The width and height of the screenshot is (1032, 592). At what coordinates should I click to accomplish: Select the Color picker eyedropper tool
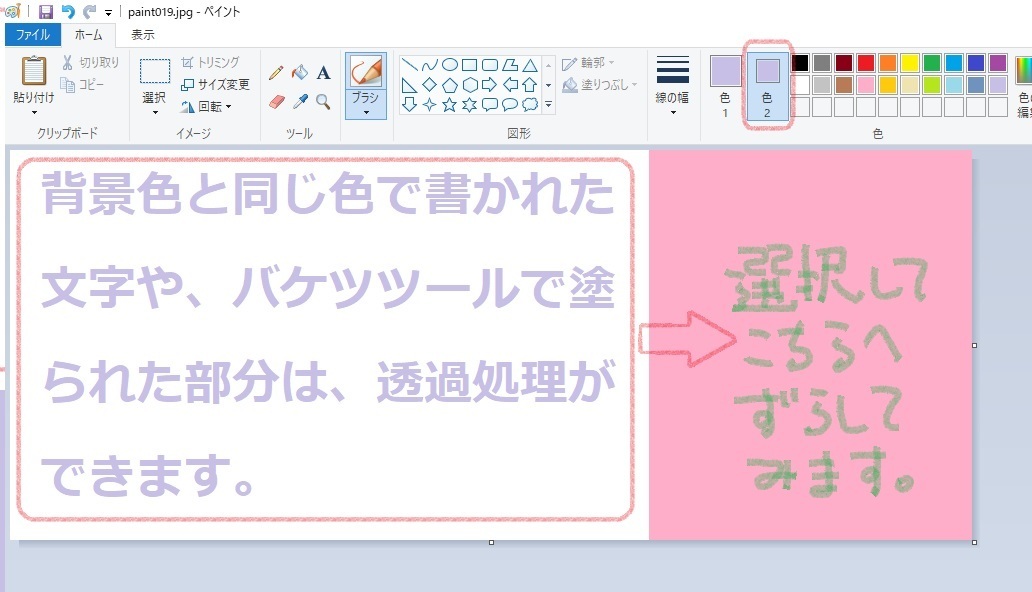300,101
